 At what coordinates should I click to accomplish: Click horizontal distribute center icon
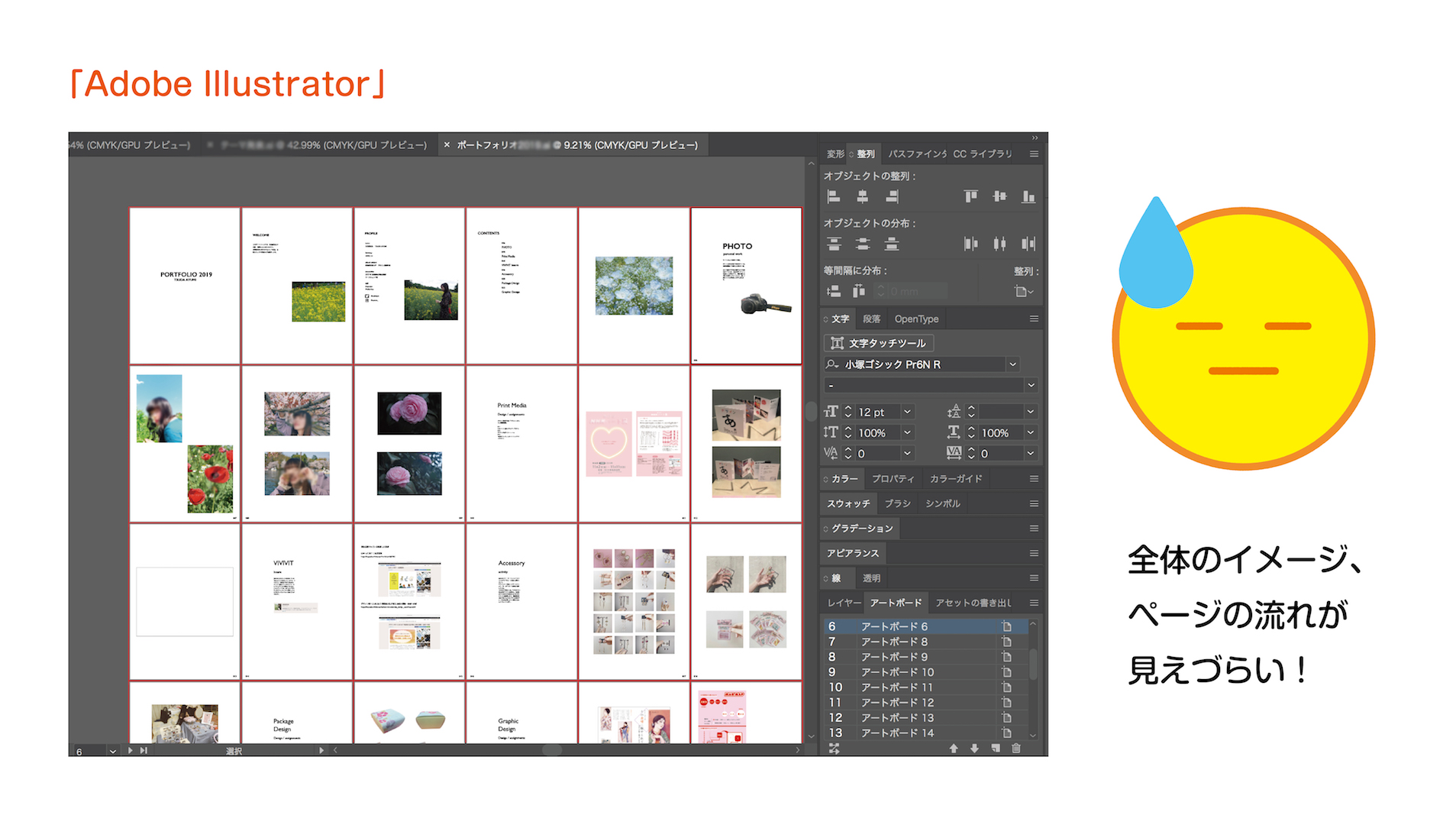999,244
